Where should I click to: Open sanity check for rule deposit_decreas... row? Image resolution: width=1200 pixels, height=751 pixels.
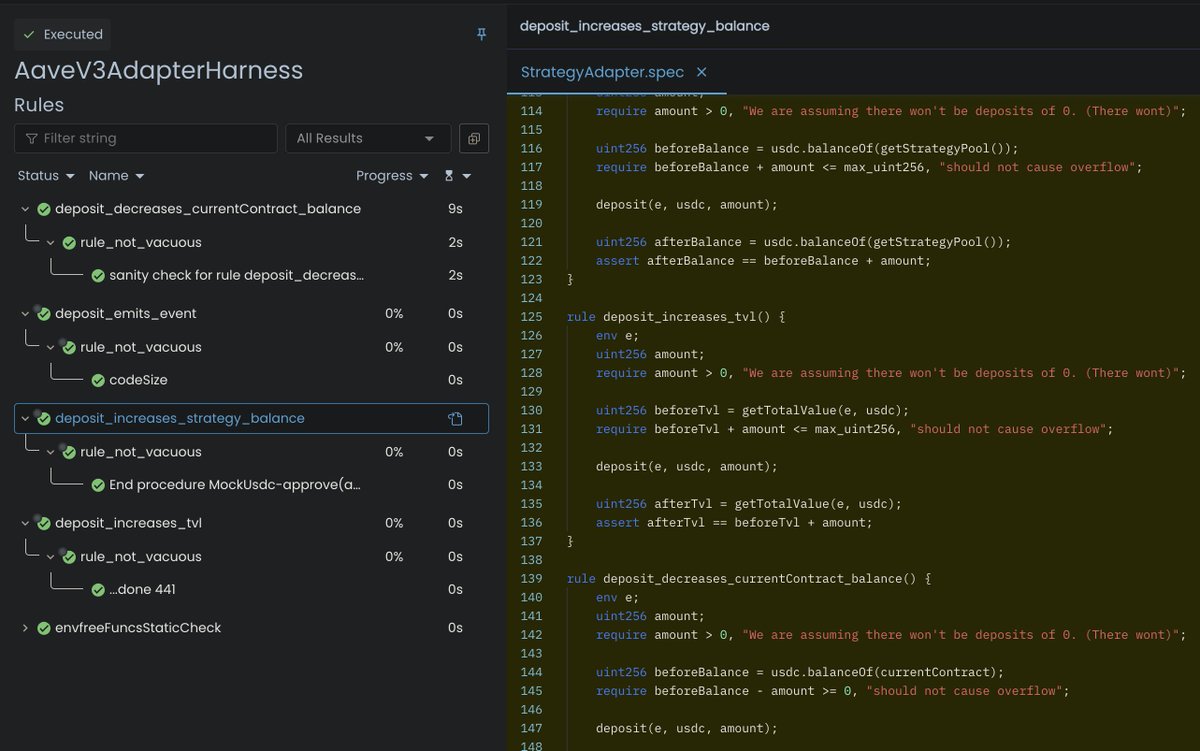(237, 275)
